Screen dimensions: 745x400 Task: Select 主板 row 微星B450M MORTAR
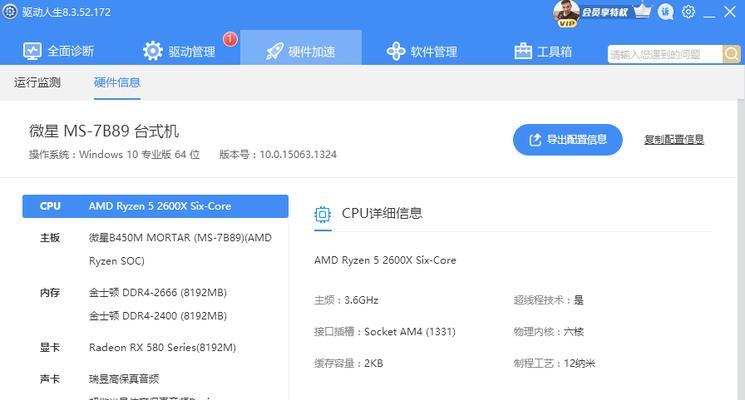tap(155, 249)
